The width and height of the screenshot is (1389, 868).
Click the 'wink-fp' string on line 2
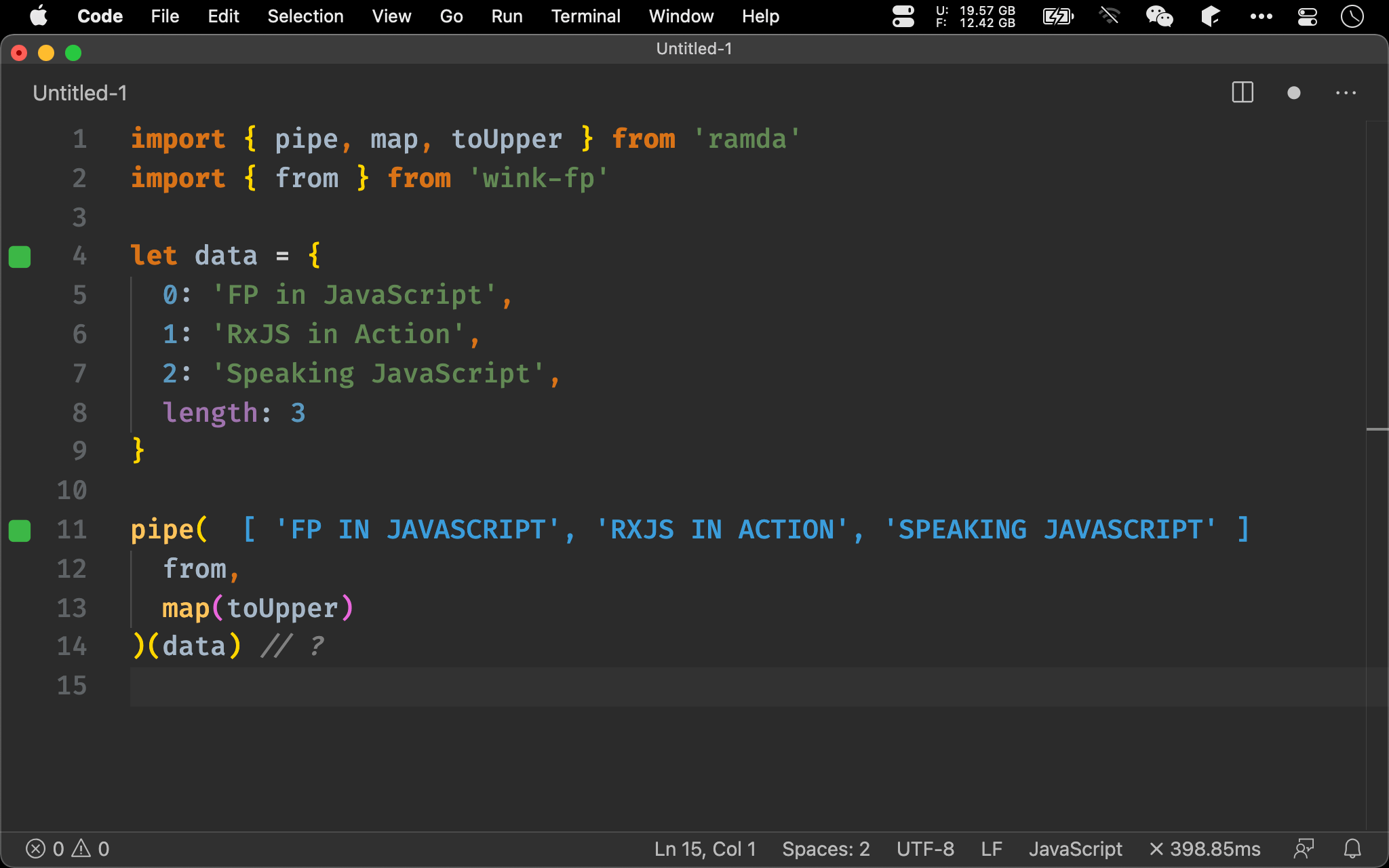(539, 178)
